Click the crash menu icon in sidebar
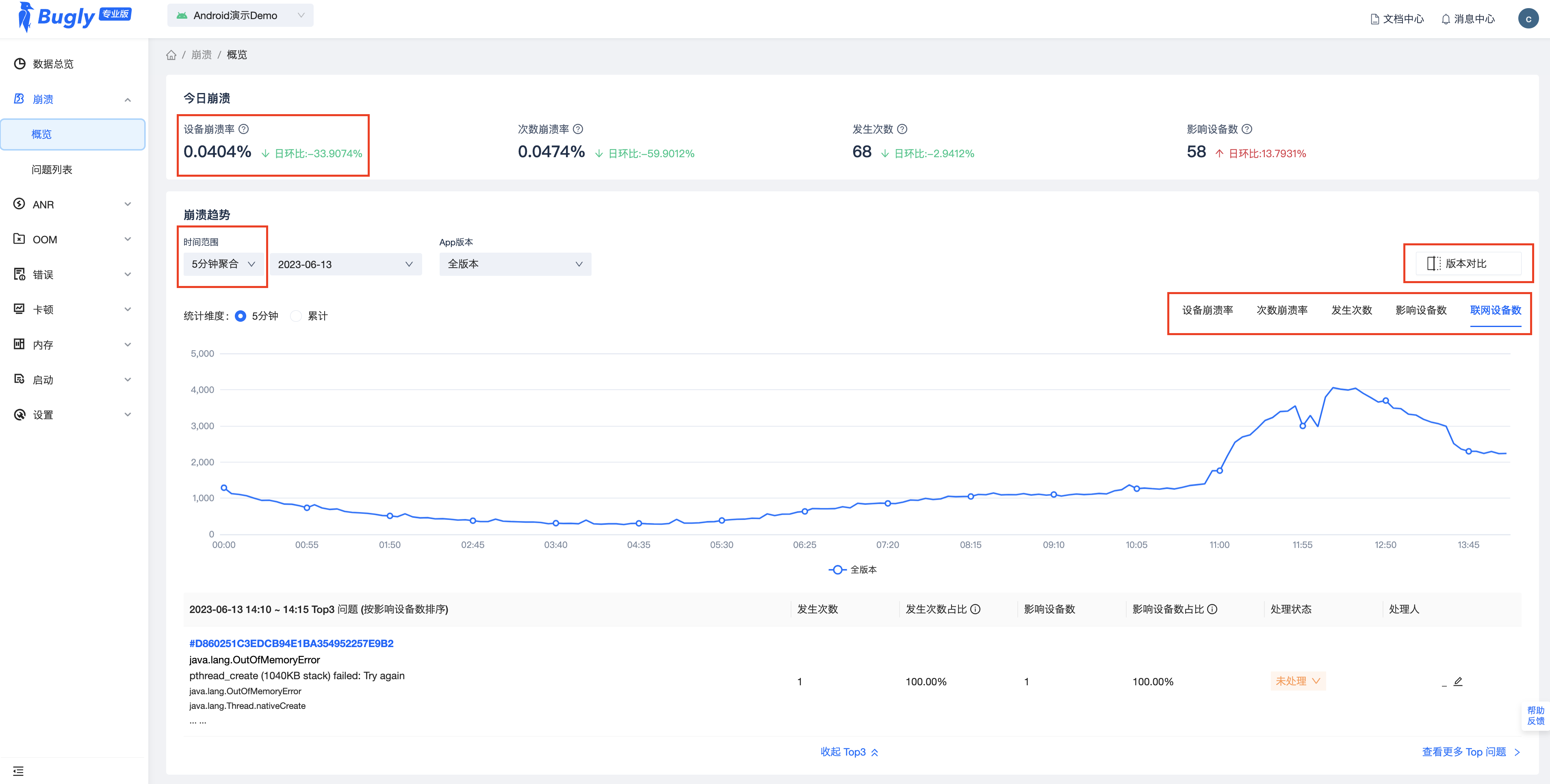 tap(19, 99)
